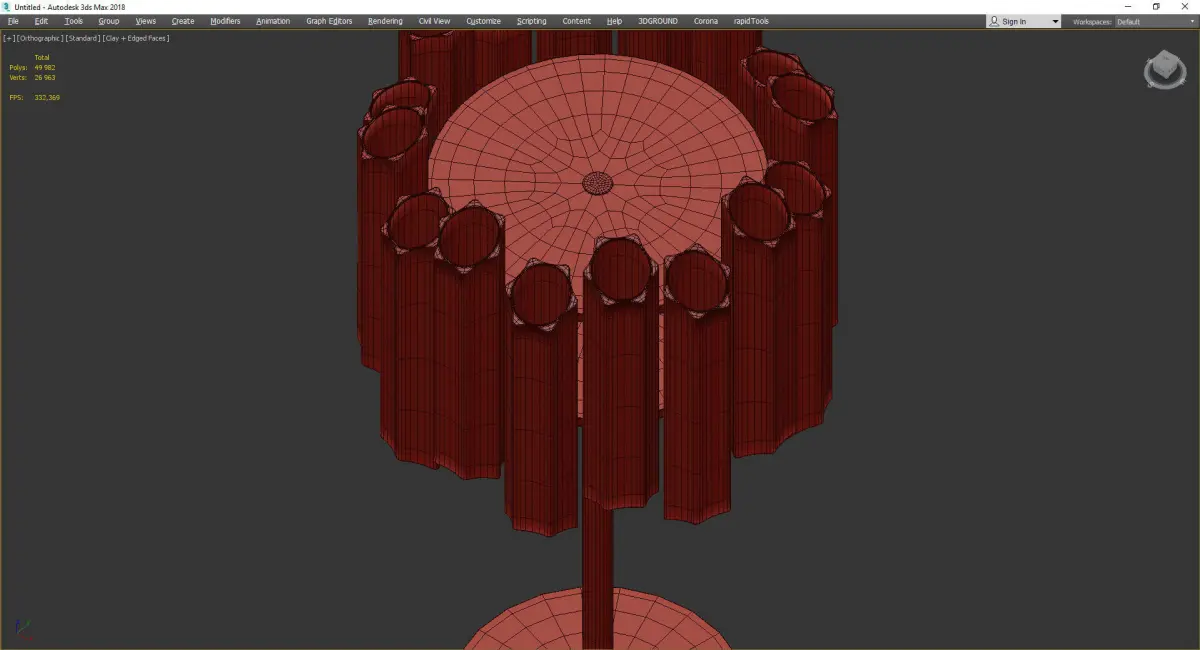Open the Customize menu
Viewport: 1200px width, 650px height.
[483, 21]
